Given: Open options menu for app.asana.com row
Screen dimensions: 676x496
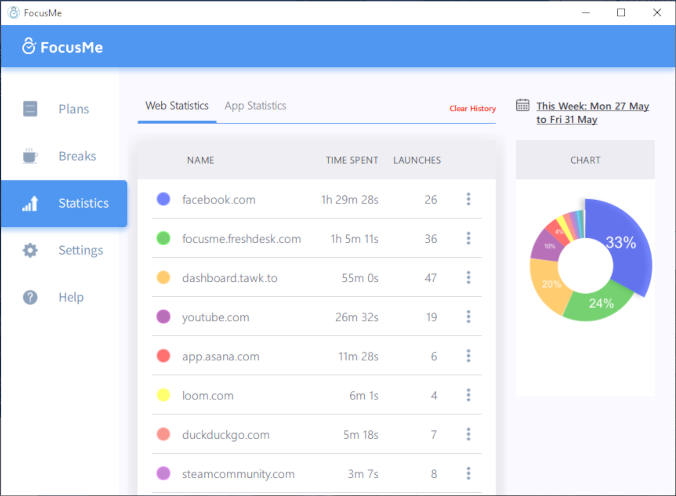Looking at the screenshot, I should pos(468,356).
